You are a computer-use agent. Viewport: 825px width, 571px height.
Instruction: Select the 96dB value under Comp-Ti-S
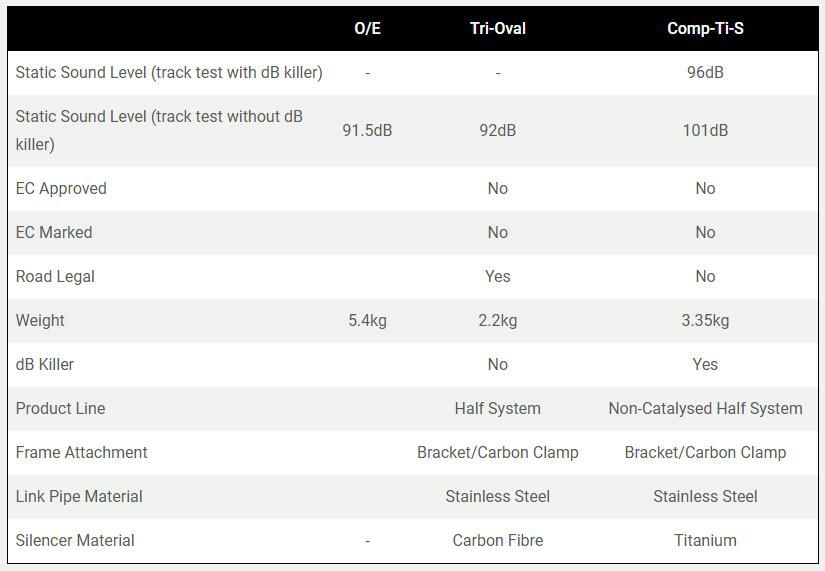click(x=705, y=72)
